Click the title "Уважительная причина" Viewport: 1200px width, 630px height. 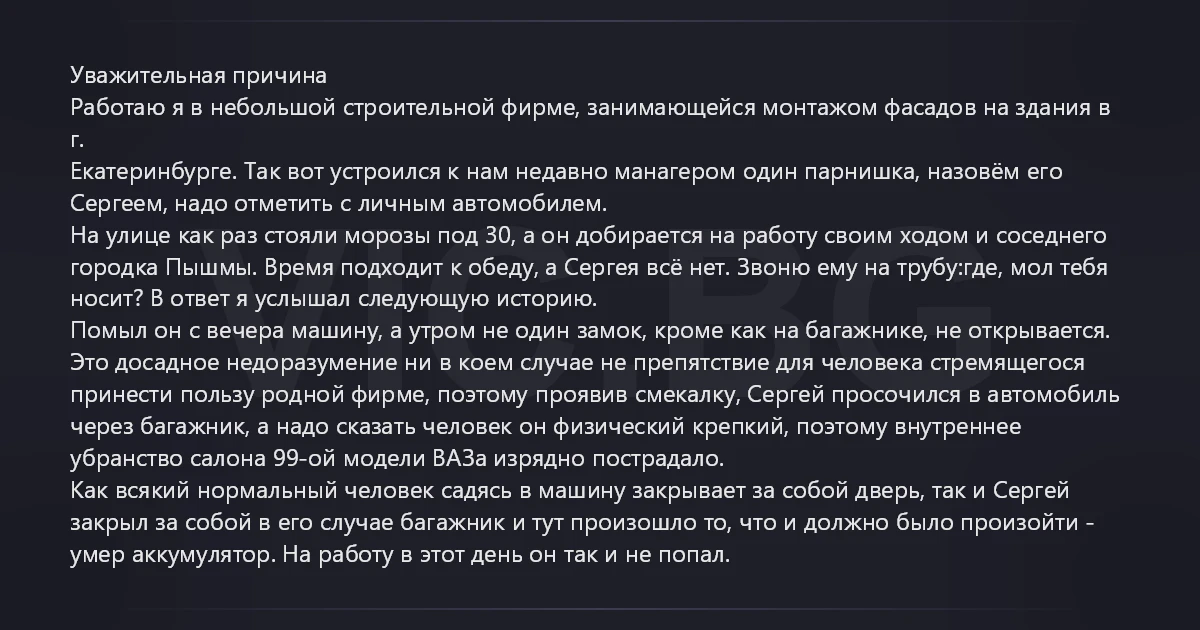click(x=199, y=76)
